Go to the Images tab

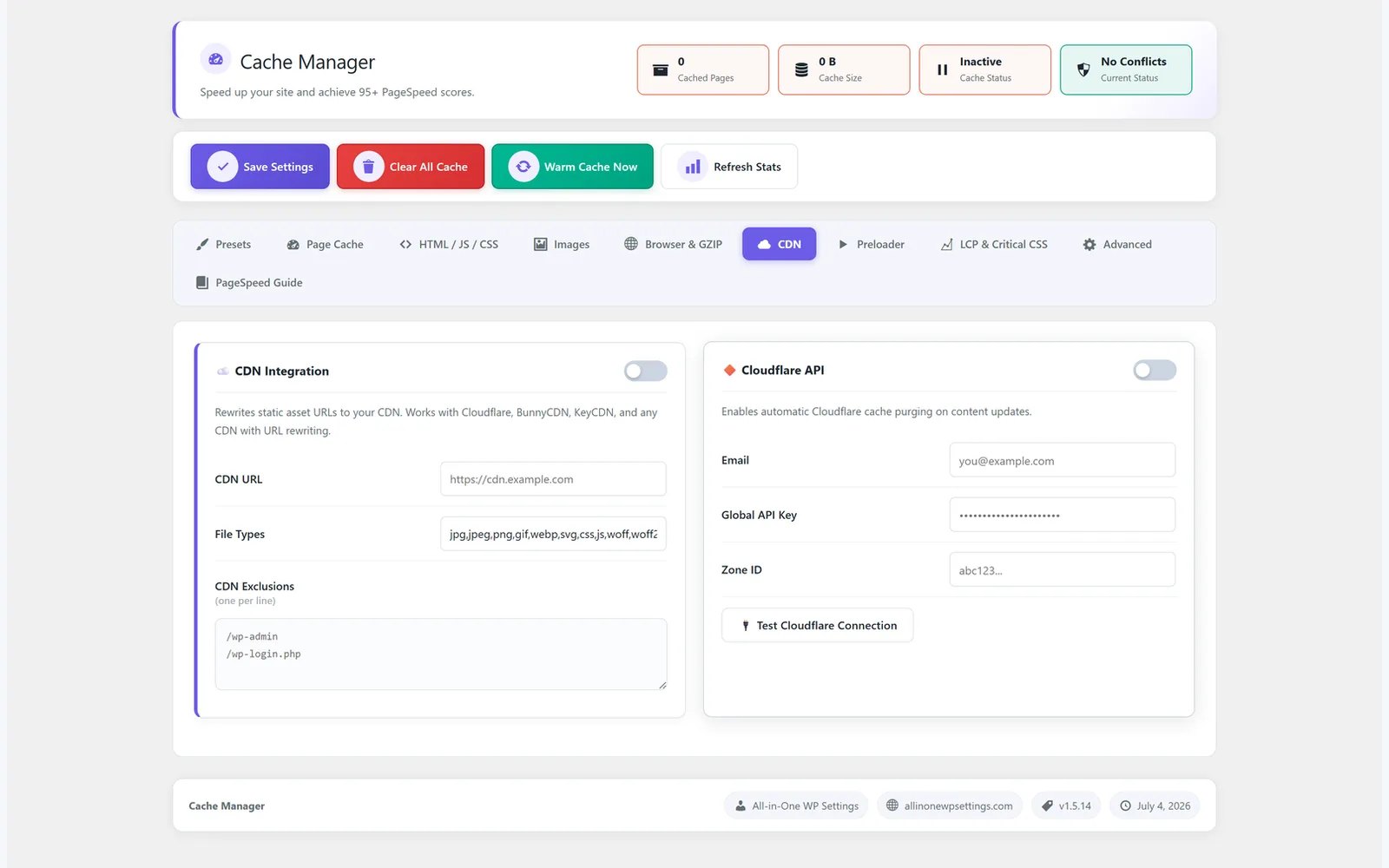click(x=562, y=245)
